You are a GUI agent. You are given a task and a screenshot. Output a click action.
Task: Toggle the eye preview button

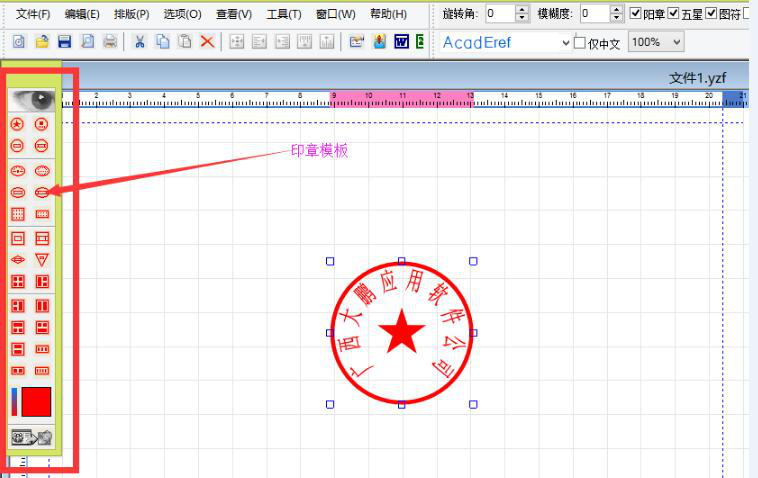pos(32,100)
